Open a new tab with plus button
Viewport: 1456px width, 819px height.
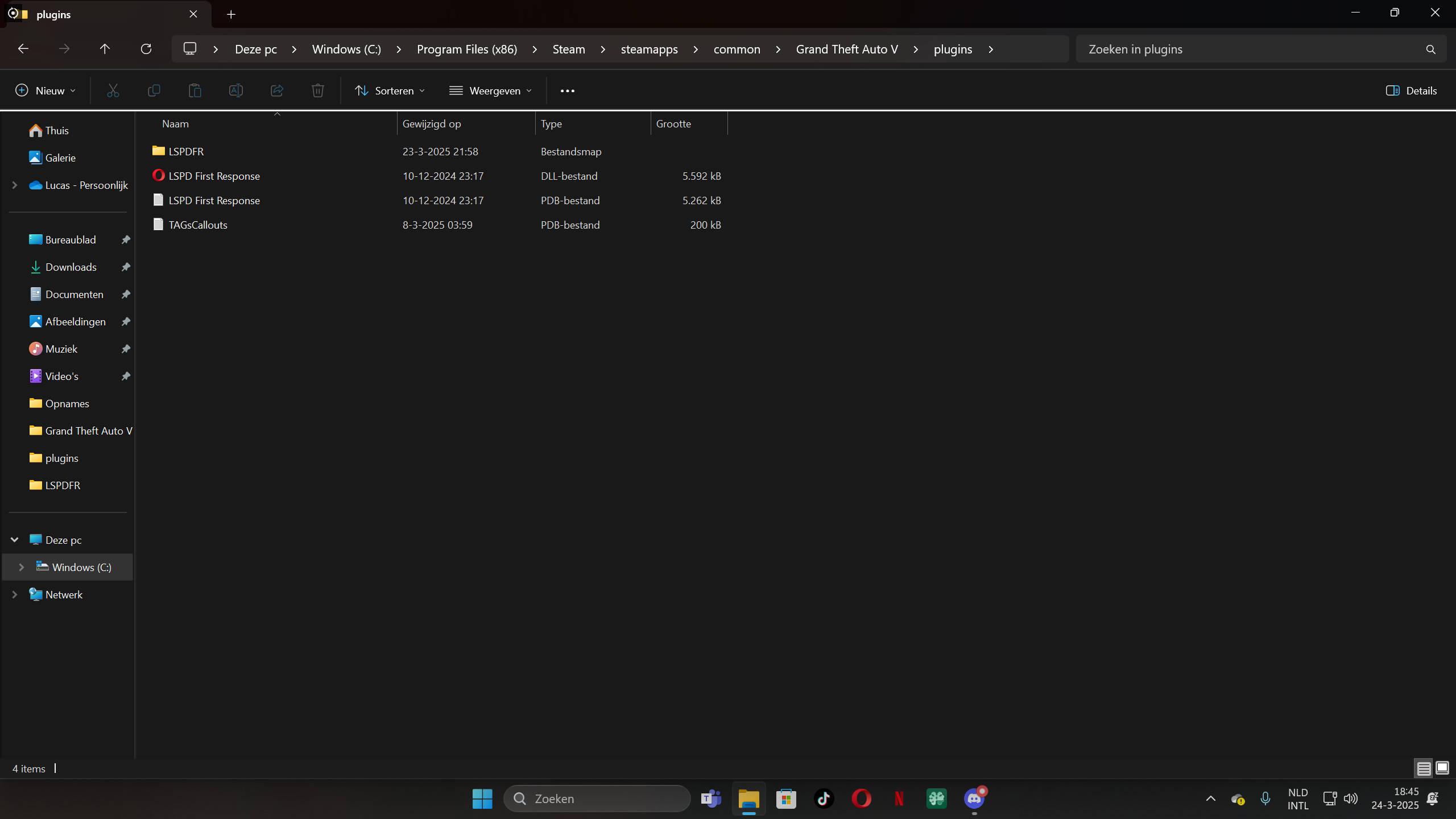coord(231,14)
